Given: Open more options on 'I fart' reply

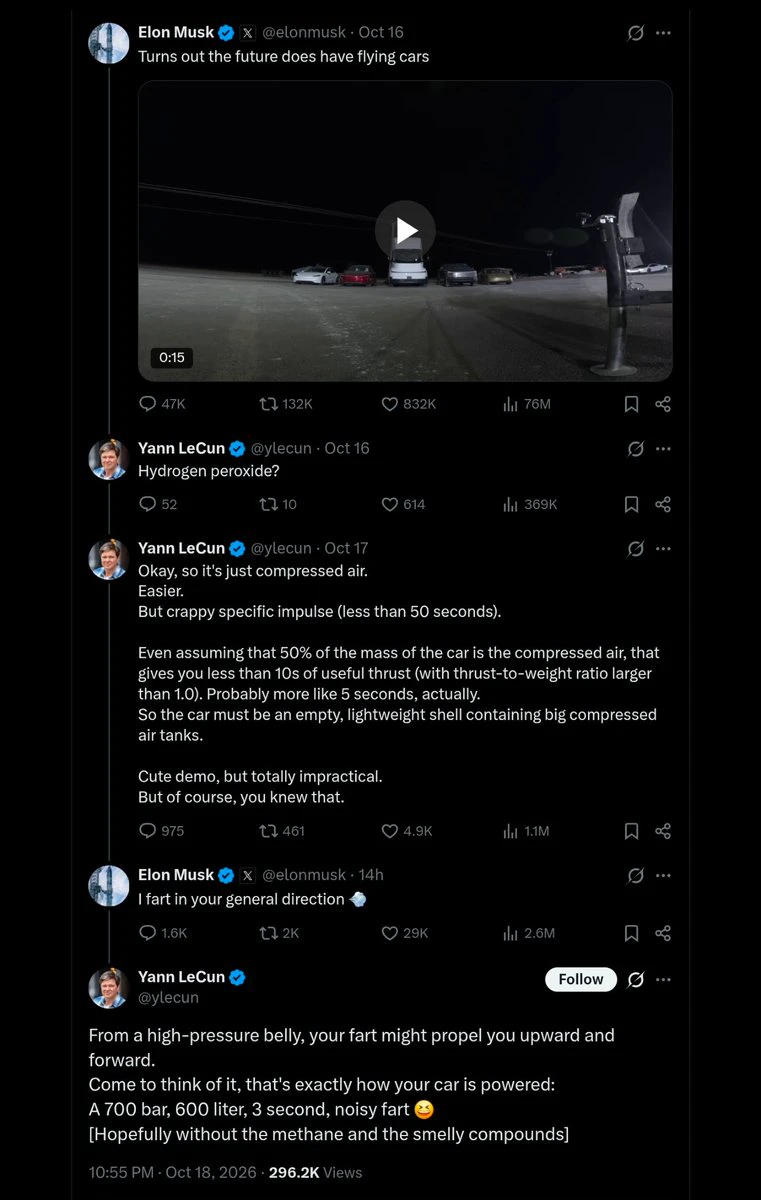Looking at the screenshot, I should point(663,875).
